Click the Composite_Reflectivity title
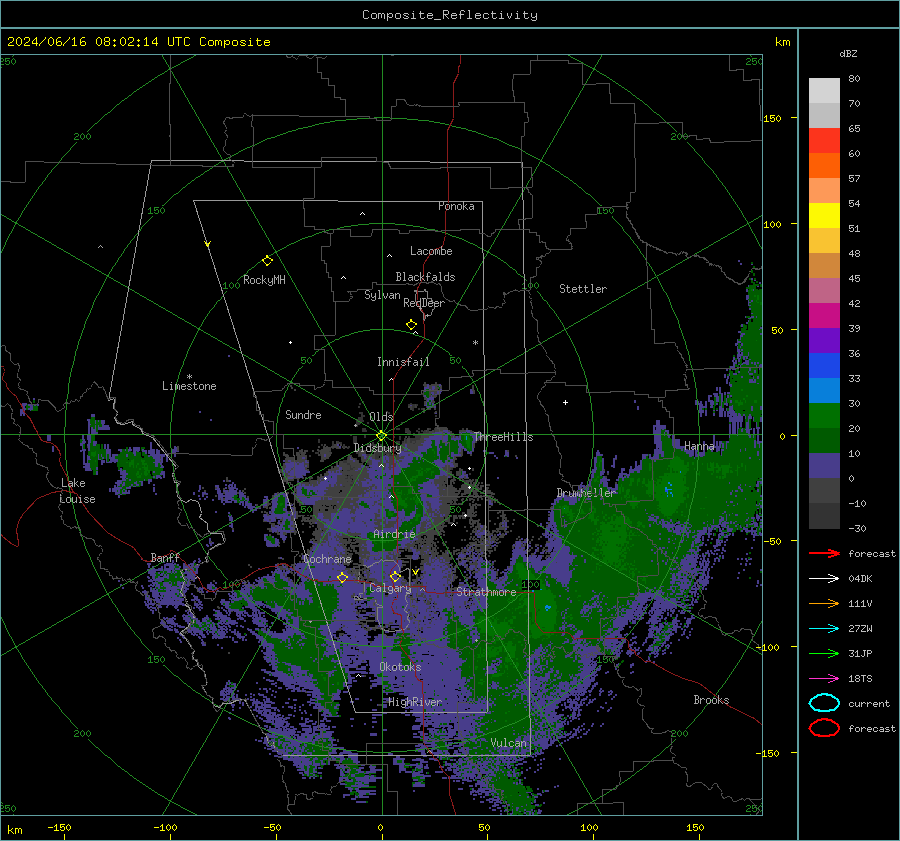 450,15
